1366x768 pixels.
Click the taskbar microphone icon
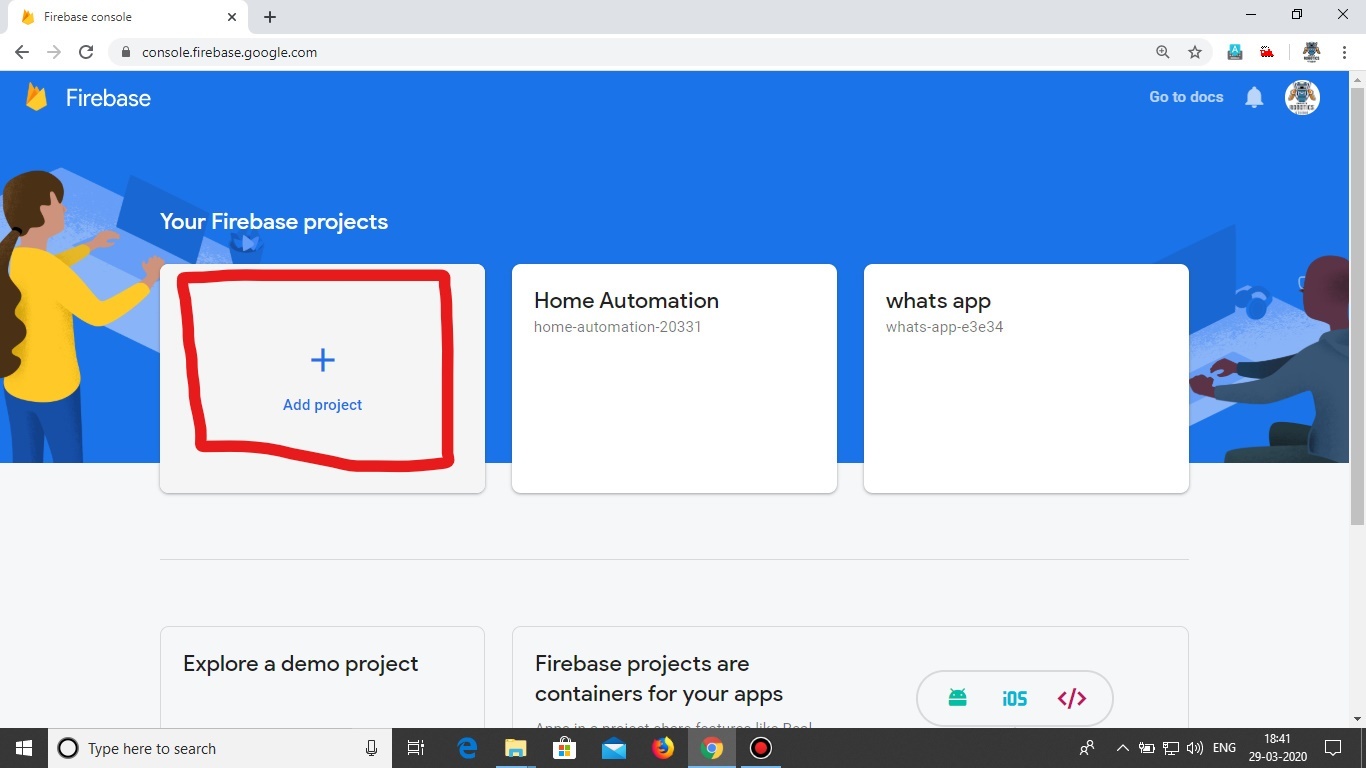click(x=371, y=748)
